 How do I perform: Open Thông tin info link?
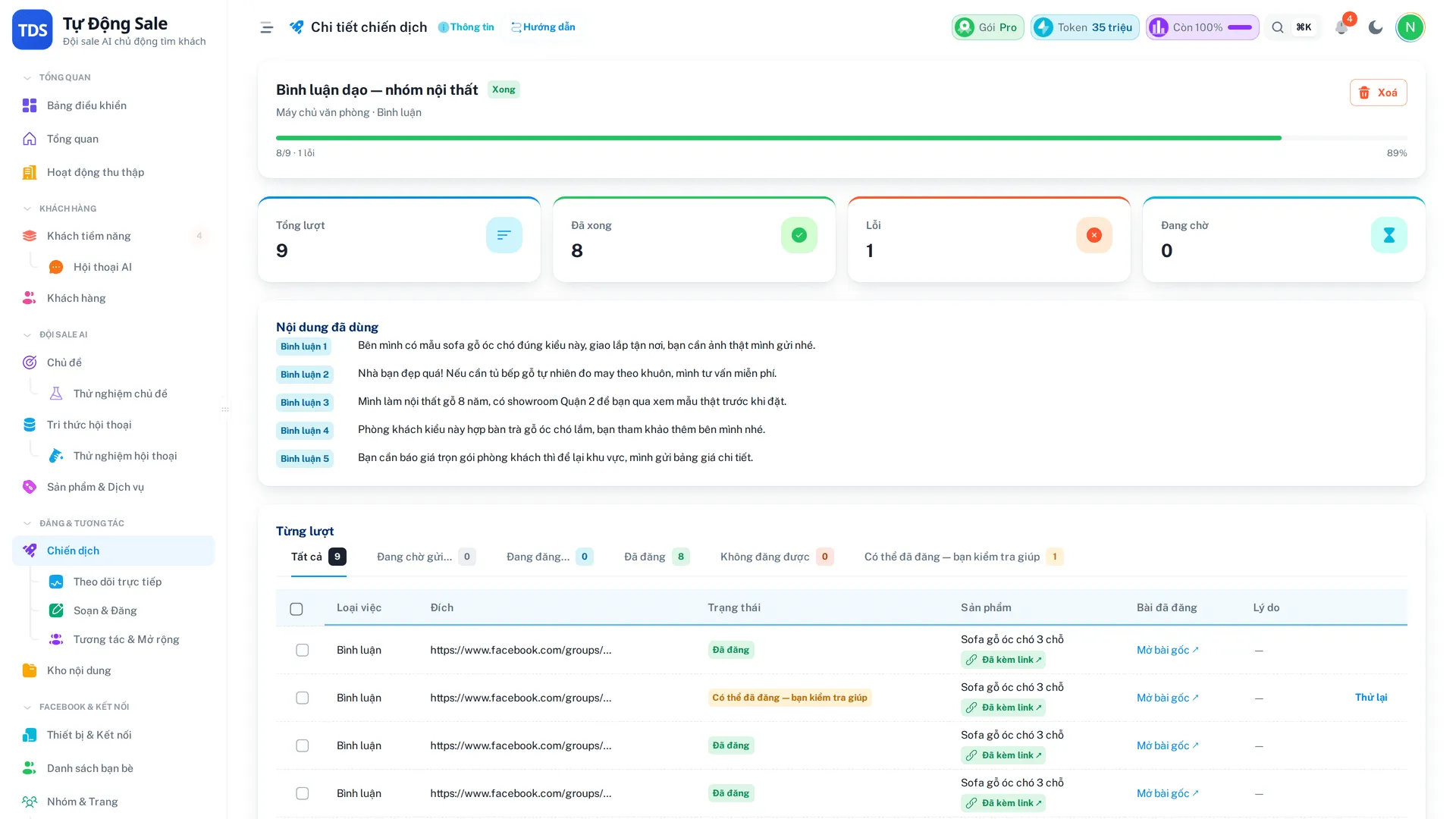466,27
